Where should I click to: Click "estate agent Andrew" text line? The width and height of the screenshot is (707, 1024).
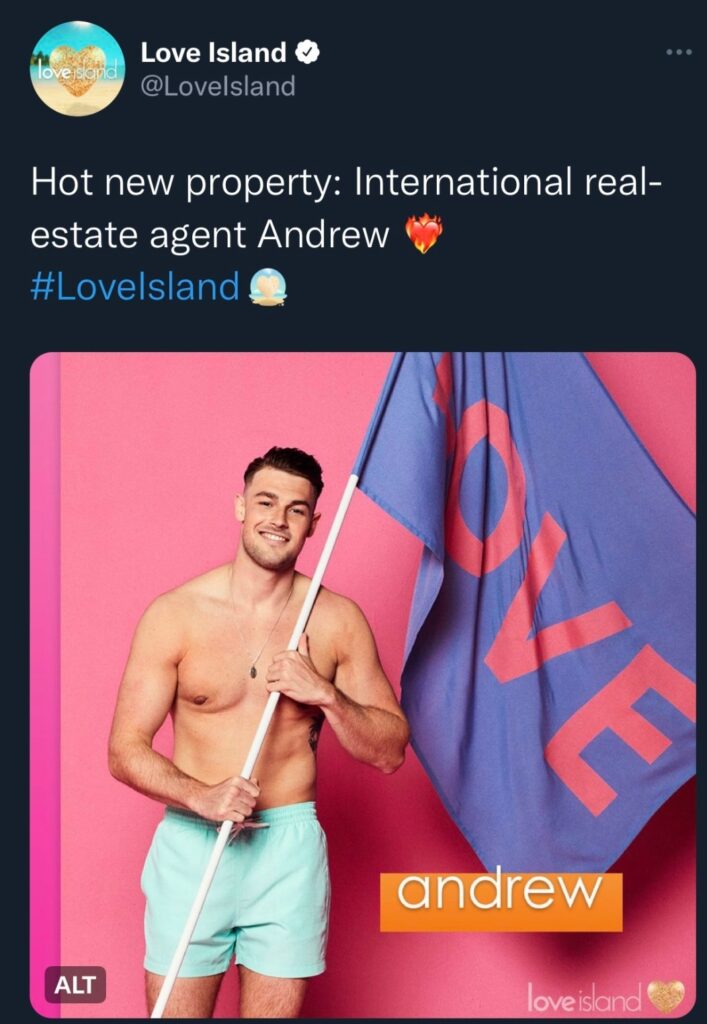pos(210,235)
